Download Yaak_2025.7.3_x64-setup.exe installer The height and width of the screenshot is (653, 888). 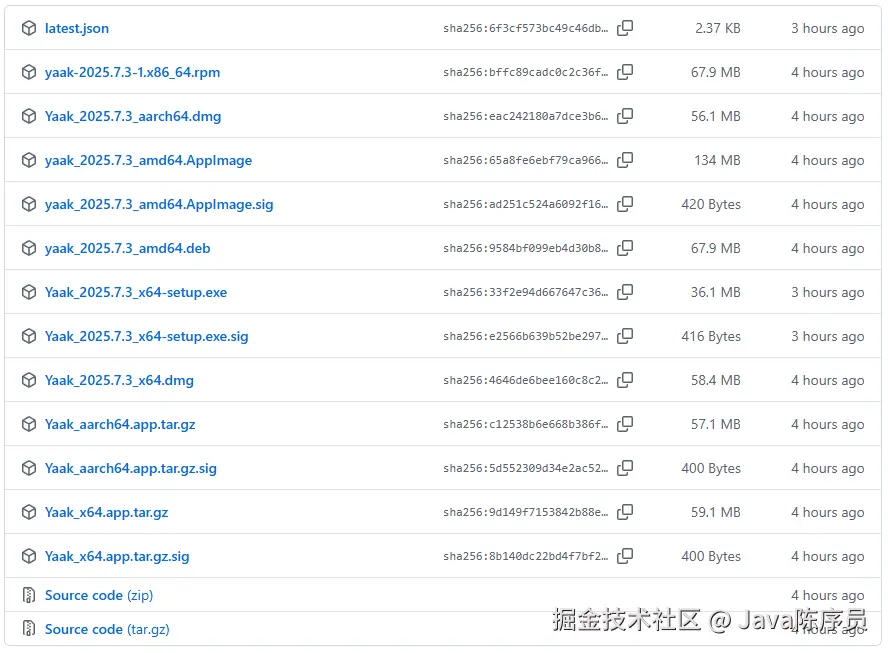pos(136,293)
